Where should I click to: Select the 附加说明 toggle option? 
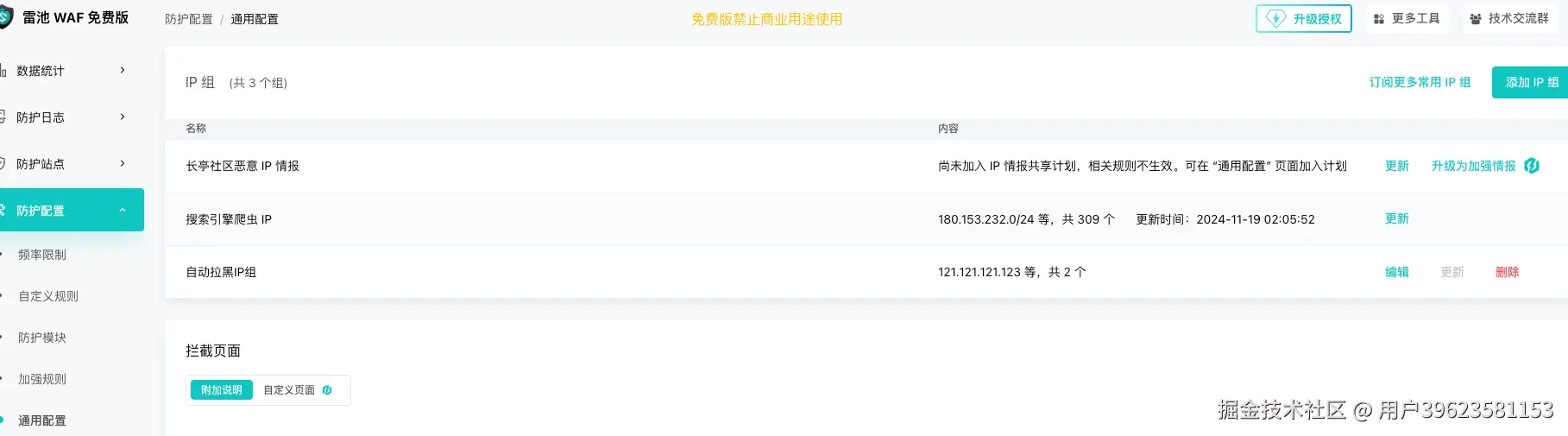pos(221,390)
